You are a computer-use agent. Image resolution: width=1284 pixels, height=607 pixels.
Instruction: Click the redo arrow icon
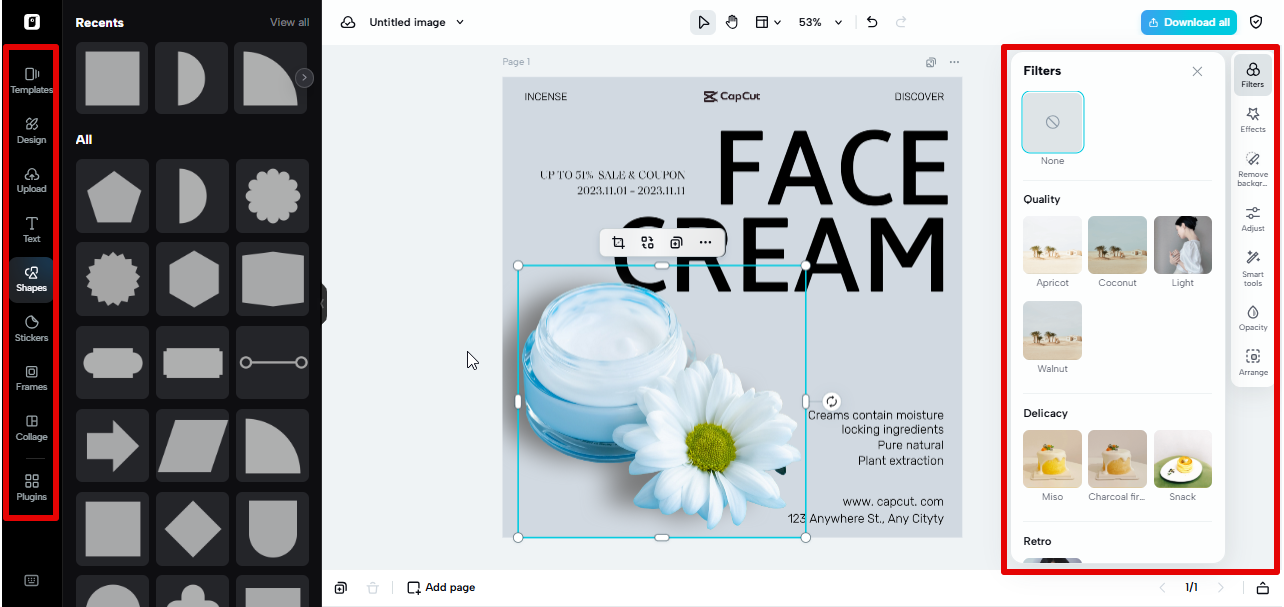tap(901, 22)
